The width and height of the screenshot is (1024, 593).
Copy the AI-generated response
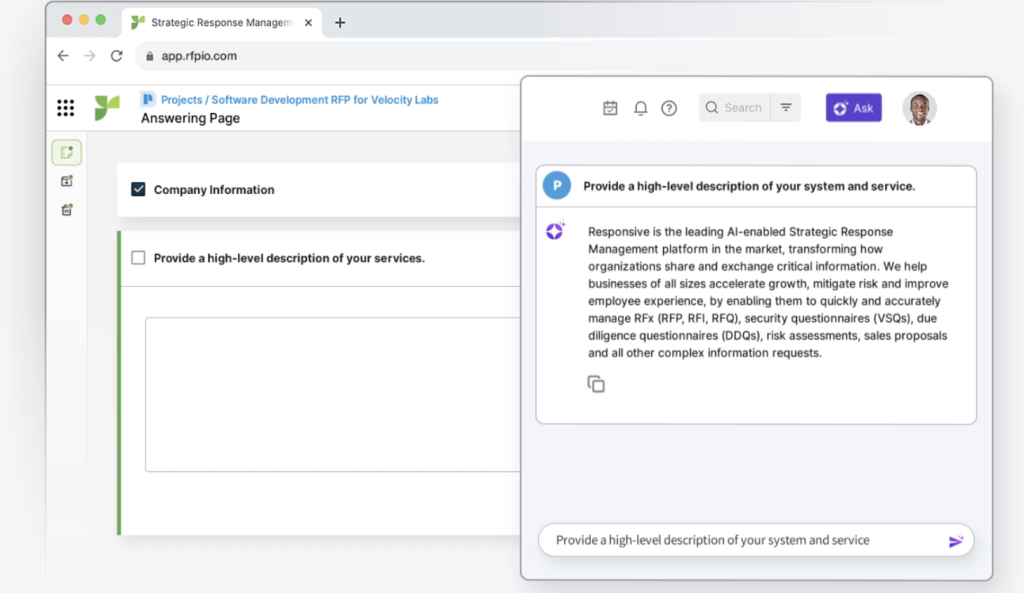coord(596,384)
